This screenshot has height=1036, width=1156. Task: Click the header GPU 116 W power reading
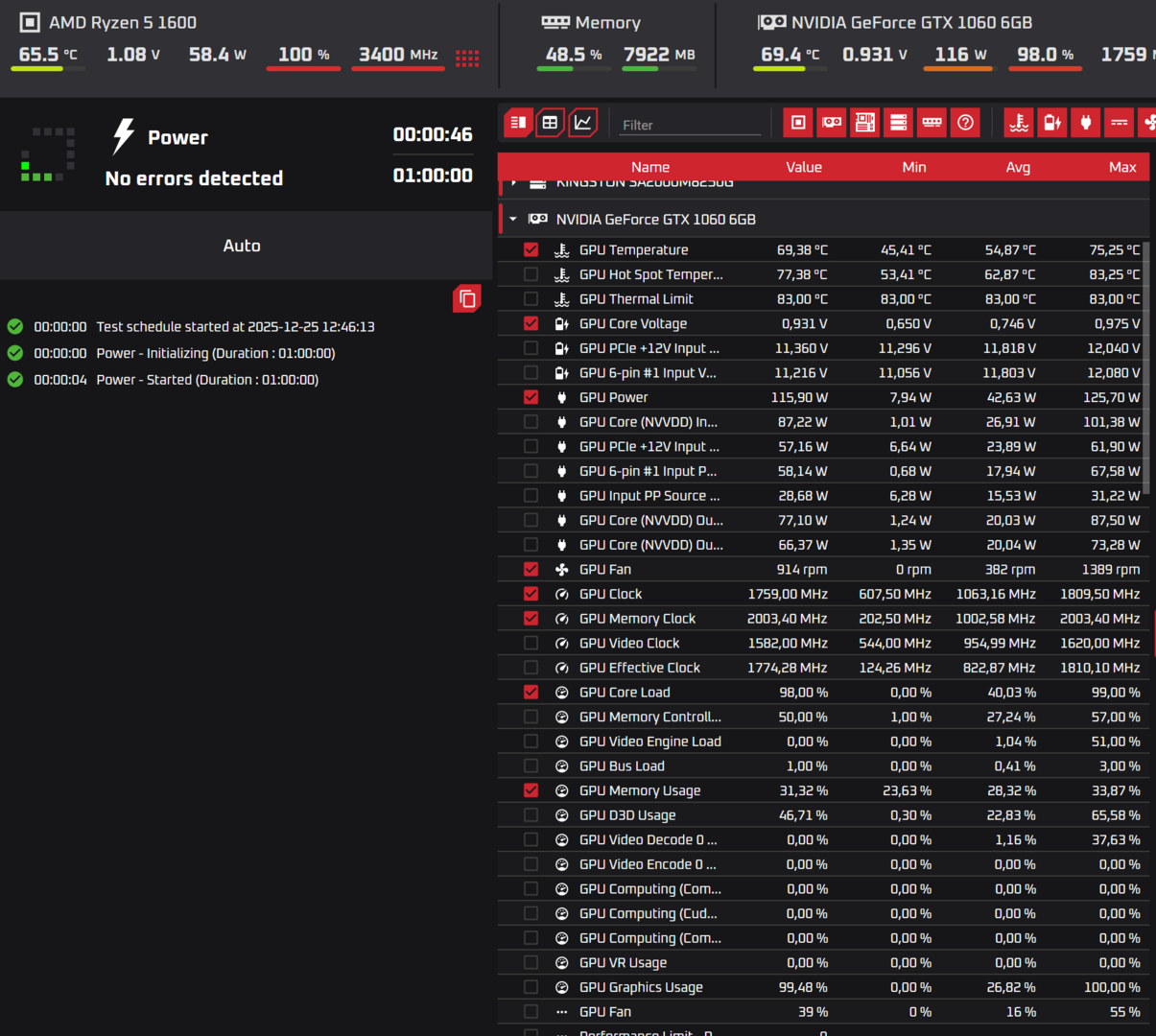[960, 55]
